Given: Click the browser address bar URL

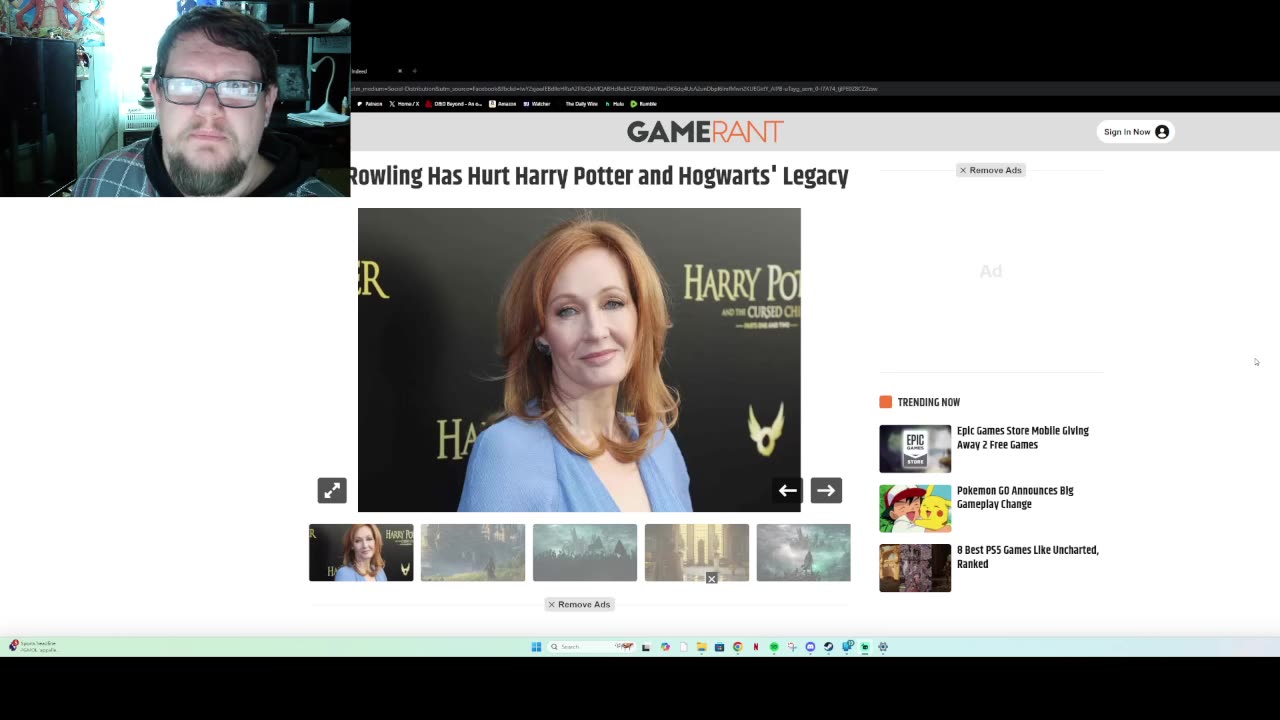Looking at the screenshot, I should [x=615, y=88].
